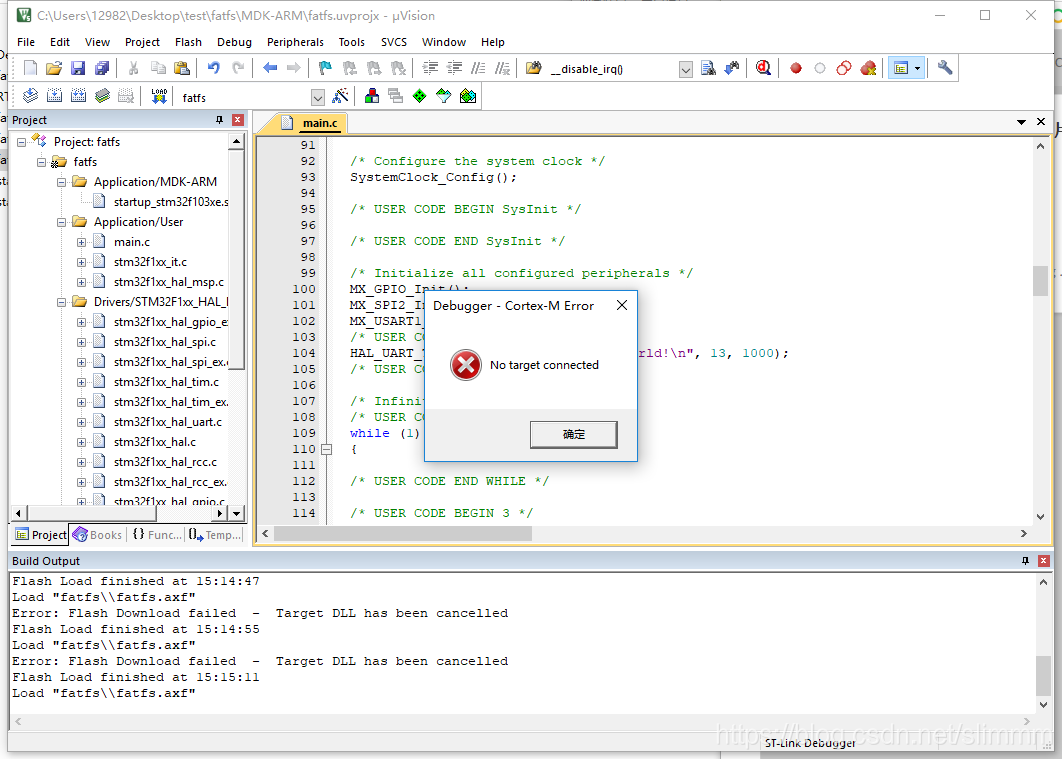Screen dimensions: 1062x759
Task: Toggle breakpoint using red circle icon
Action: (x=796, y=68)
